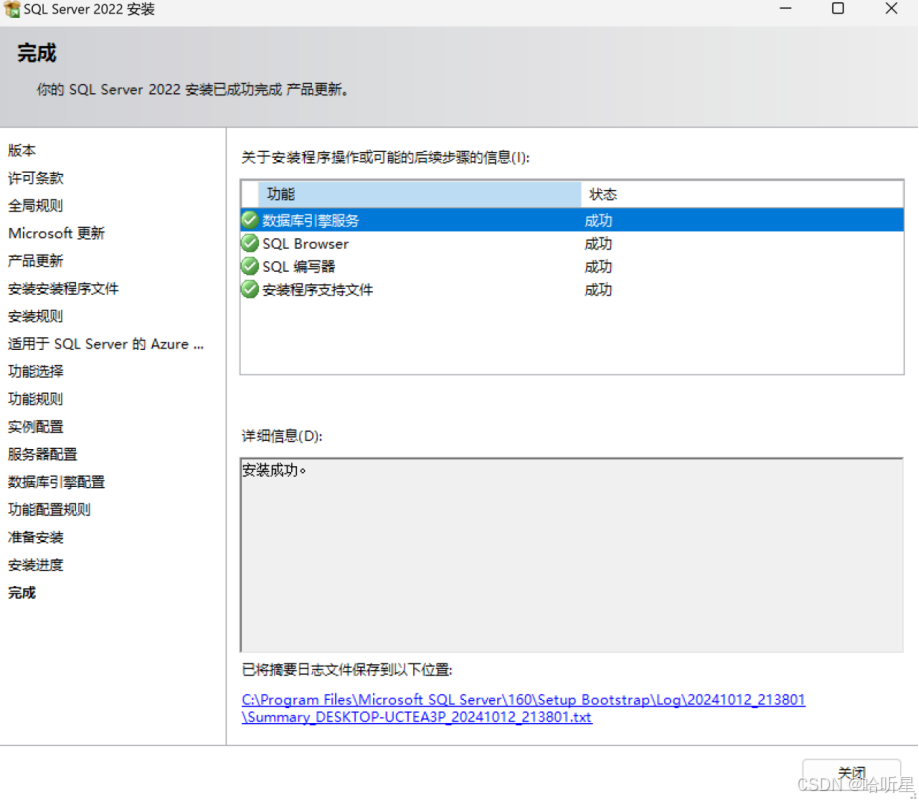Image resolution: width=919 pixels, height=800 pixels.
Task: Click the 详细信息(D): label
Action: click(282, 435)
